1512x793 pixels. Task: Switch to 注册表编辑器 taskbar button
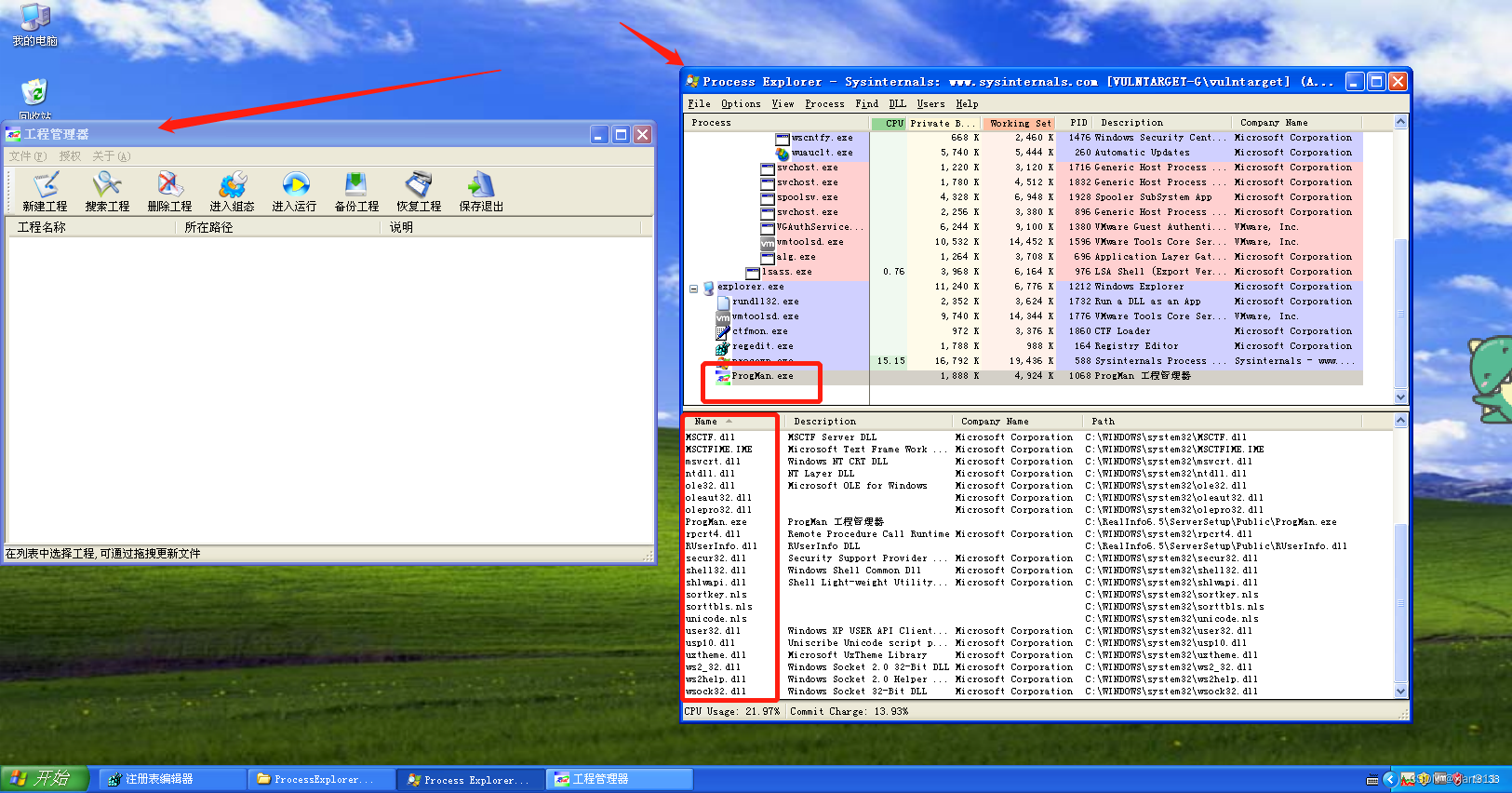(172, 779)
